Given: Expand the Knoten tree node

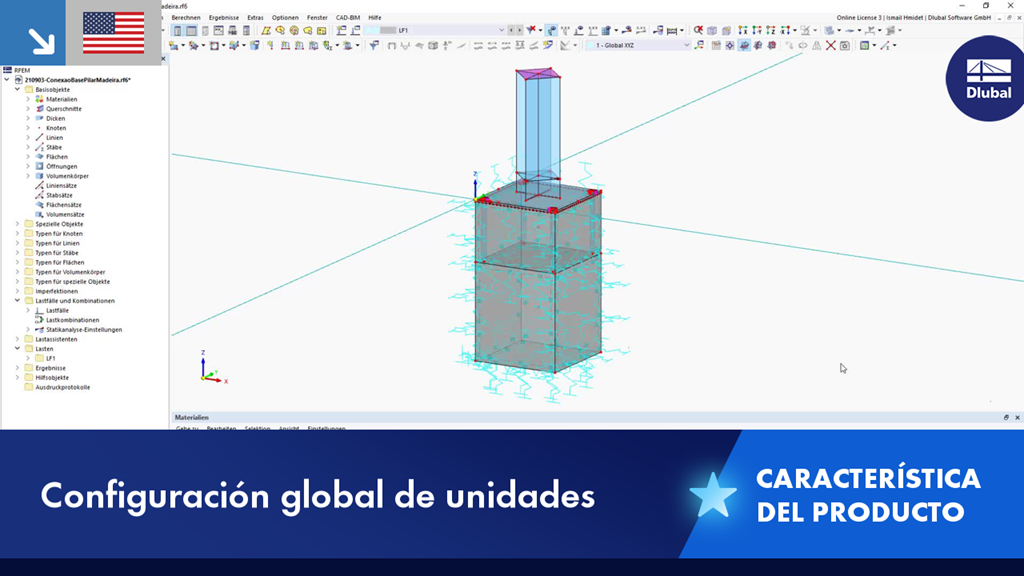Looking at the screenshot, I should [28, 128].
